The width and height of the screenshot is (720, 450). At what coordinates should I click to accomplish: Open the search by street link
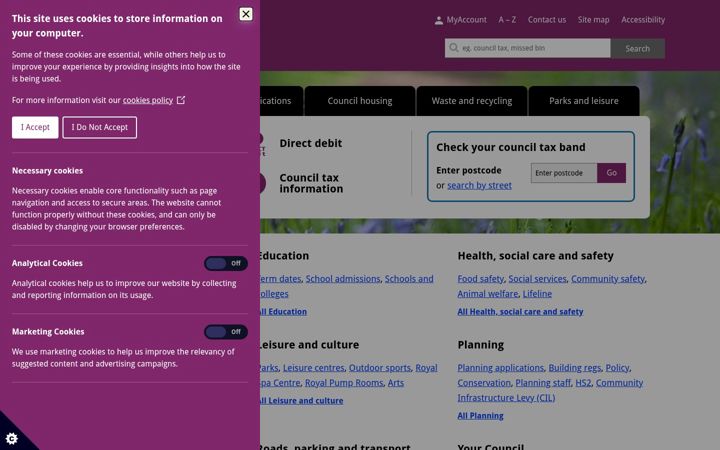click(479, 186)
